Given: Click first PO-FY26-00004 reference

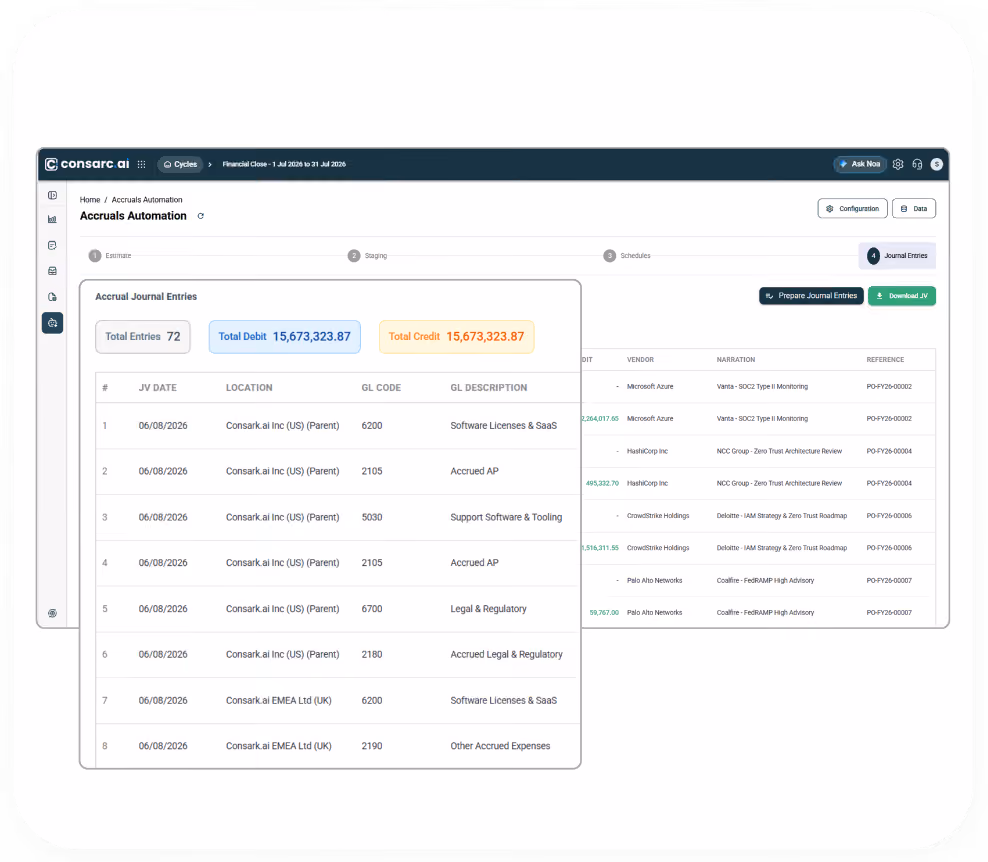Looking at the screenshot, I should coord(889,451).
